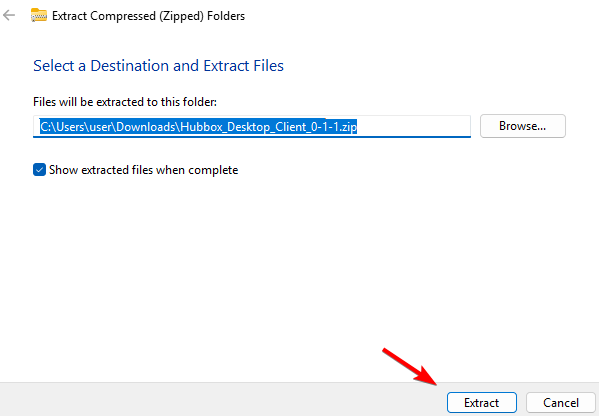The height and width of the screenshot is (416, 599).
Task: Place cursor at the '.zip' extension in path
Action: click(348, 127)
